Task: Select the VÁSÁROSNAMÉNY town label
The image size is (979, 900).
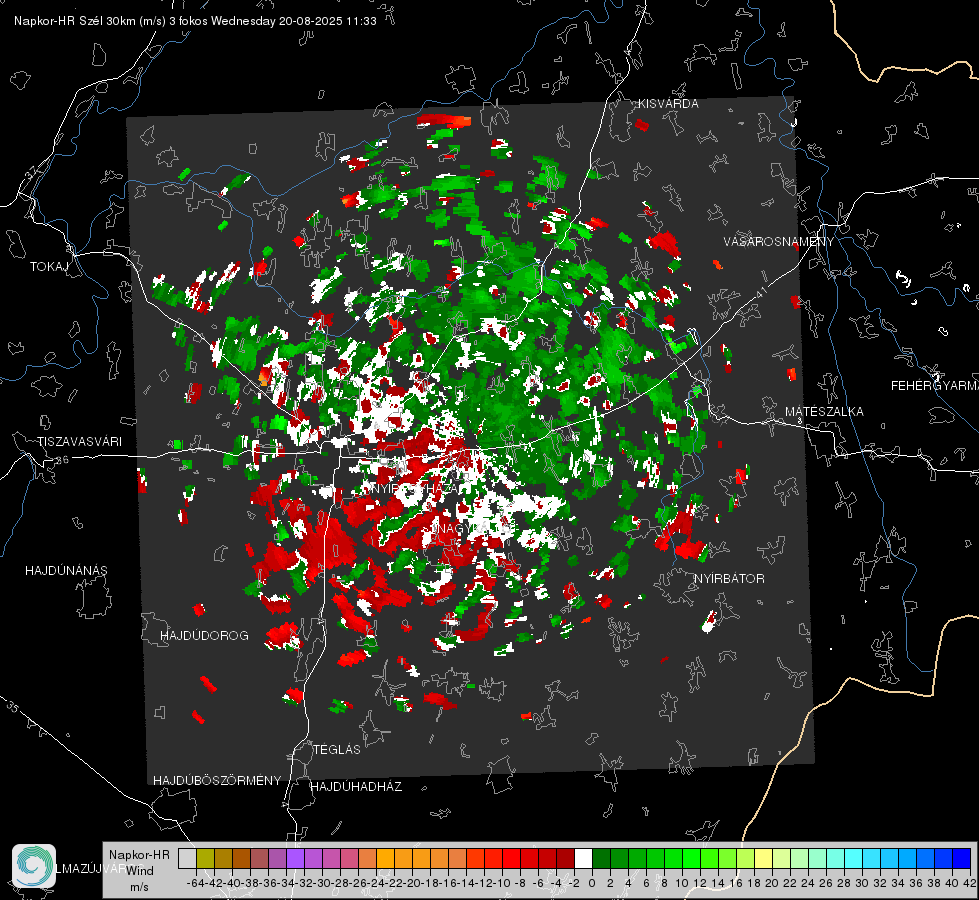Action: [779, 242]
